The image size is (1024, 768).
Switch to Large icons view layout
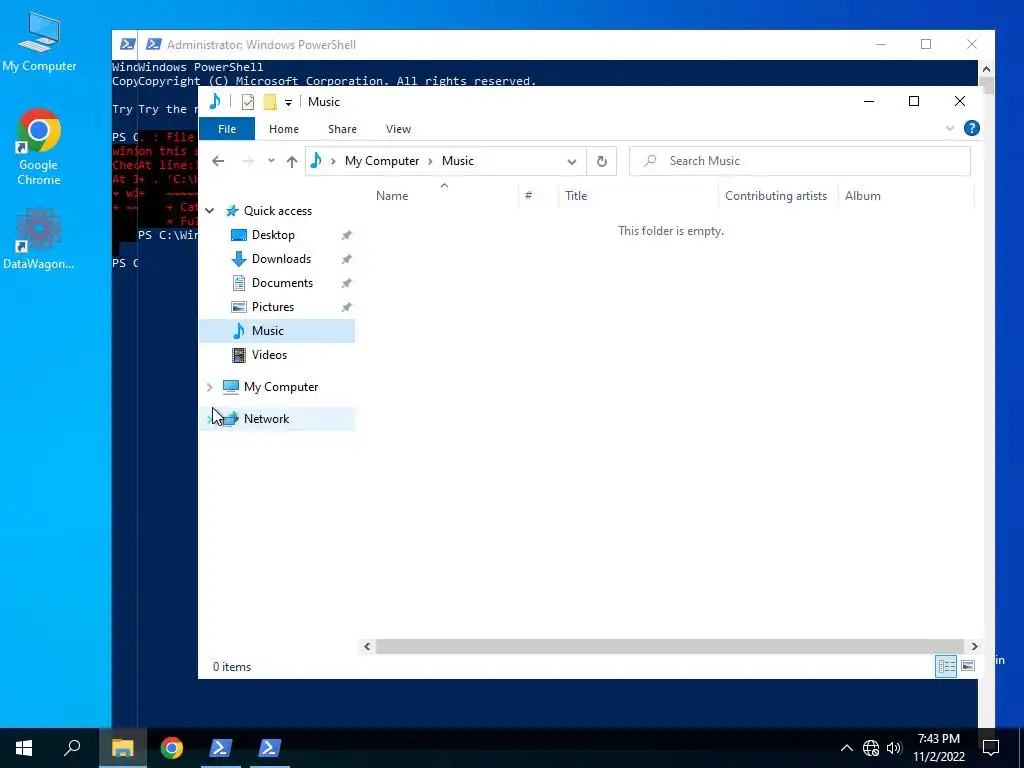point(968,666)
